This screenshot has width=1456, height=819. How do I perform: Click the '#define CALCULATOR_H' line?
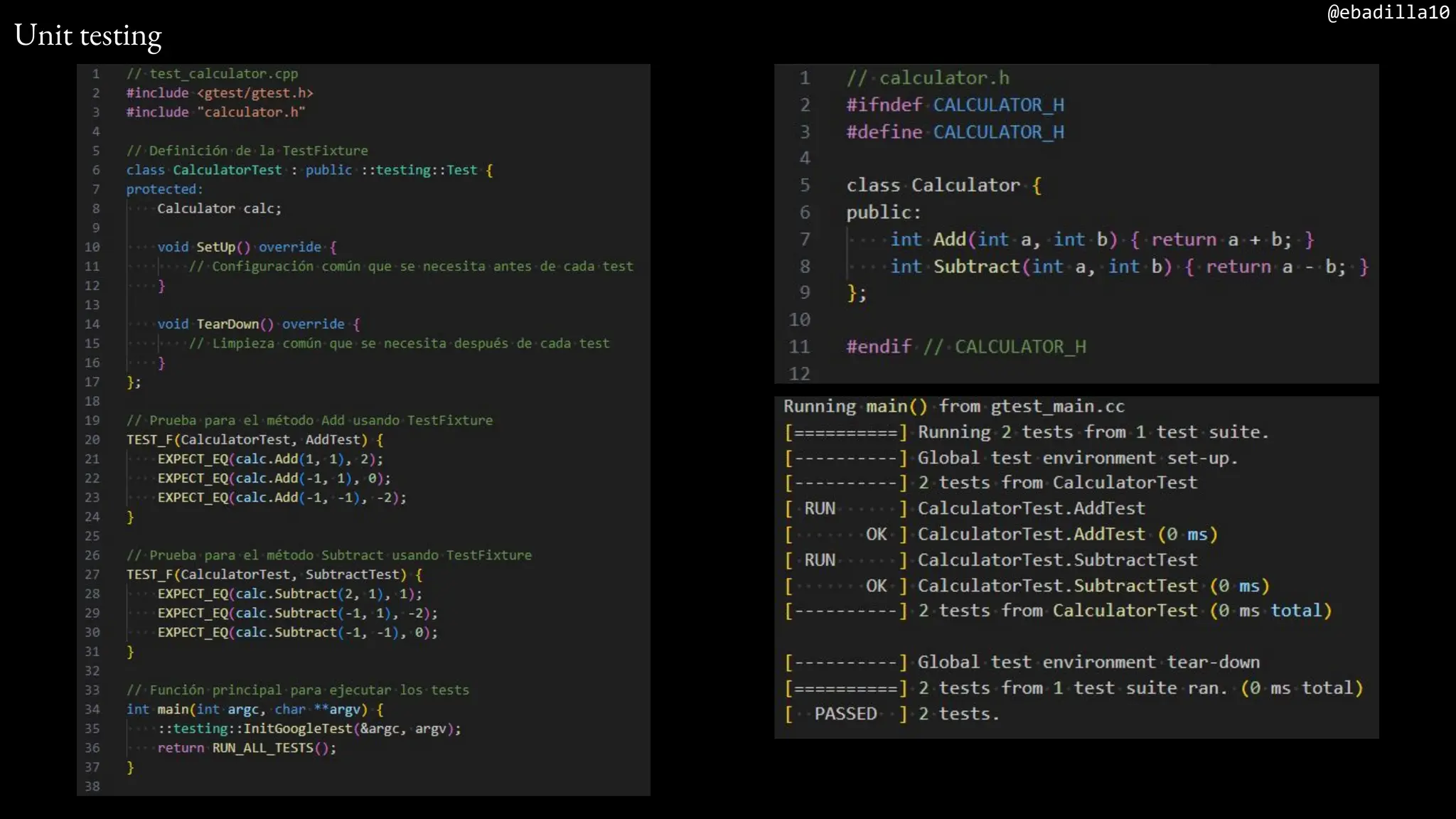point(955,132)
